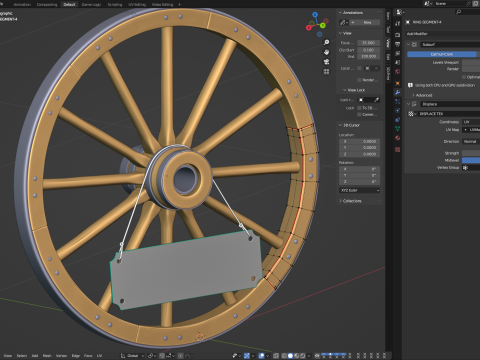This screenshot has height=360, width=480.
Task: Open the Material properties tab icon
Action: pos(397,138)
